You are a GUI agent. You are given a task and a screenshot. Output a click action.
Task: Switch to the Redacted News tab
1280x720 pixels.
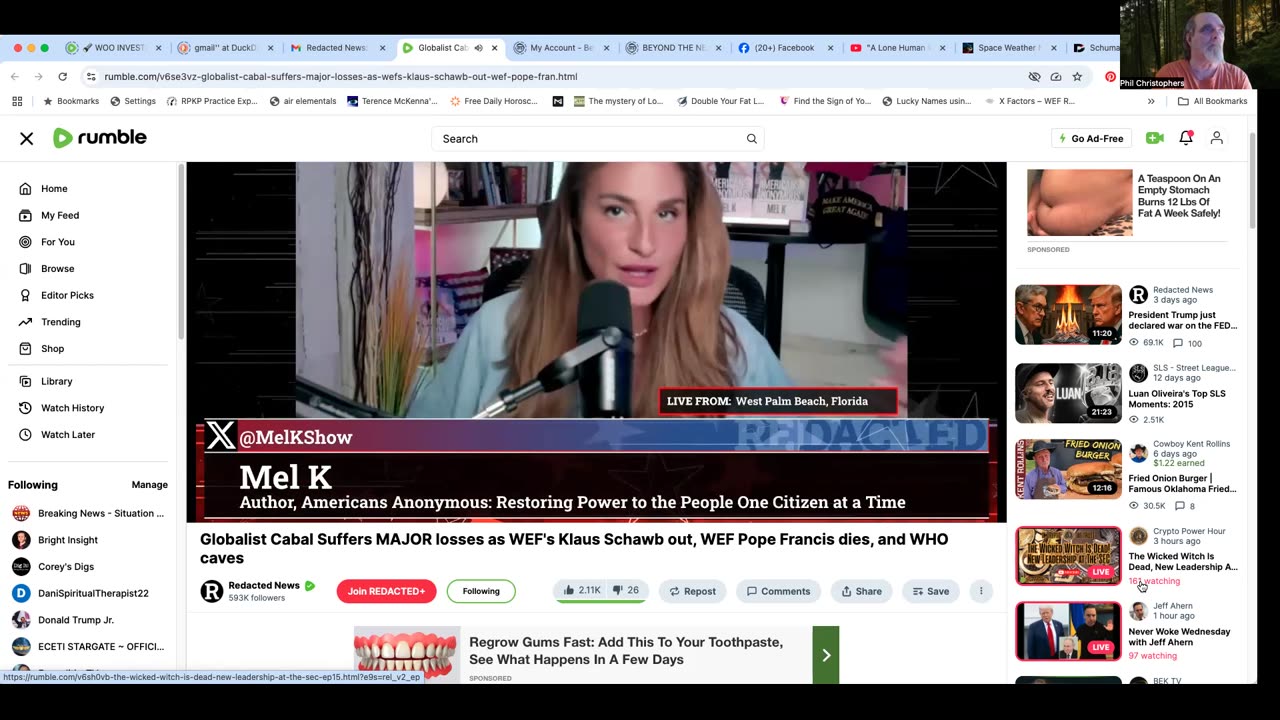click(x=337, y=48)
